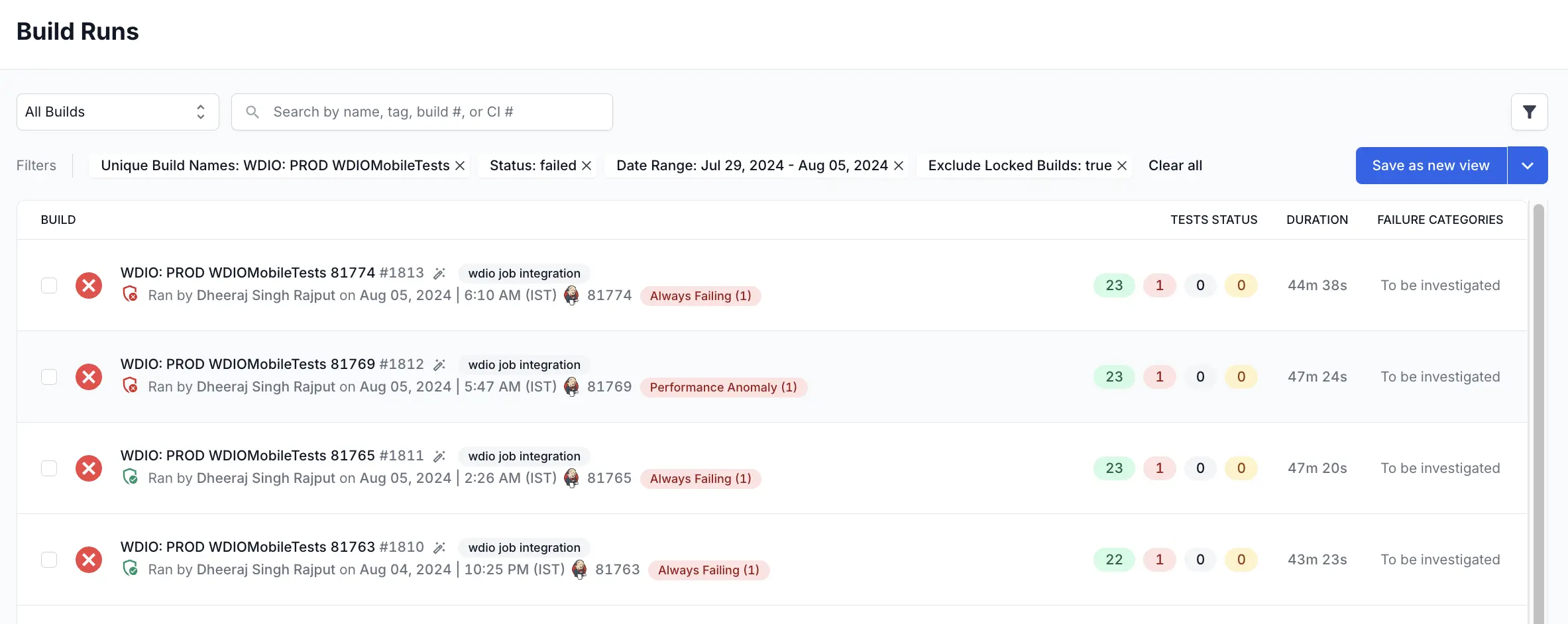
Task: Remove the Exclude Locked Builds filter
Action: click(x=1122, y=166)
